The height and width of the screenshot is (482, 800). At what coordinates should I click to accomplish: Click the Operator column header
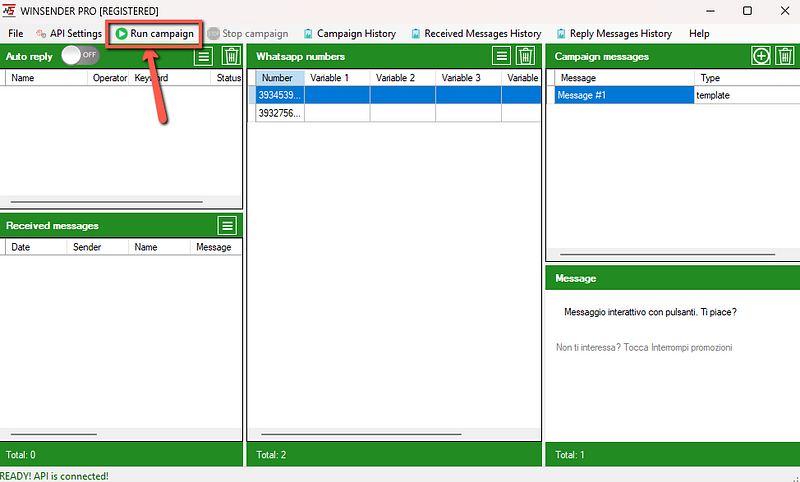point(108,78)
